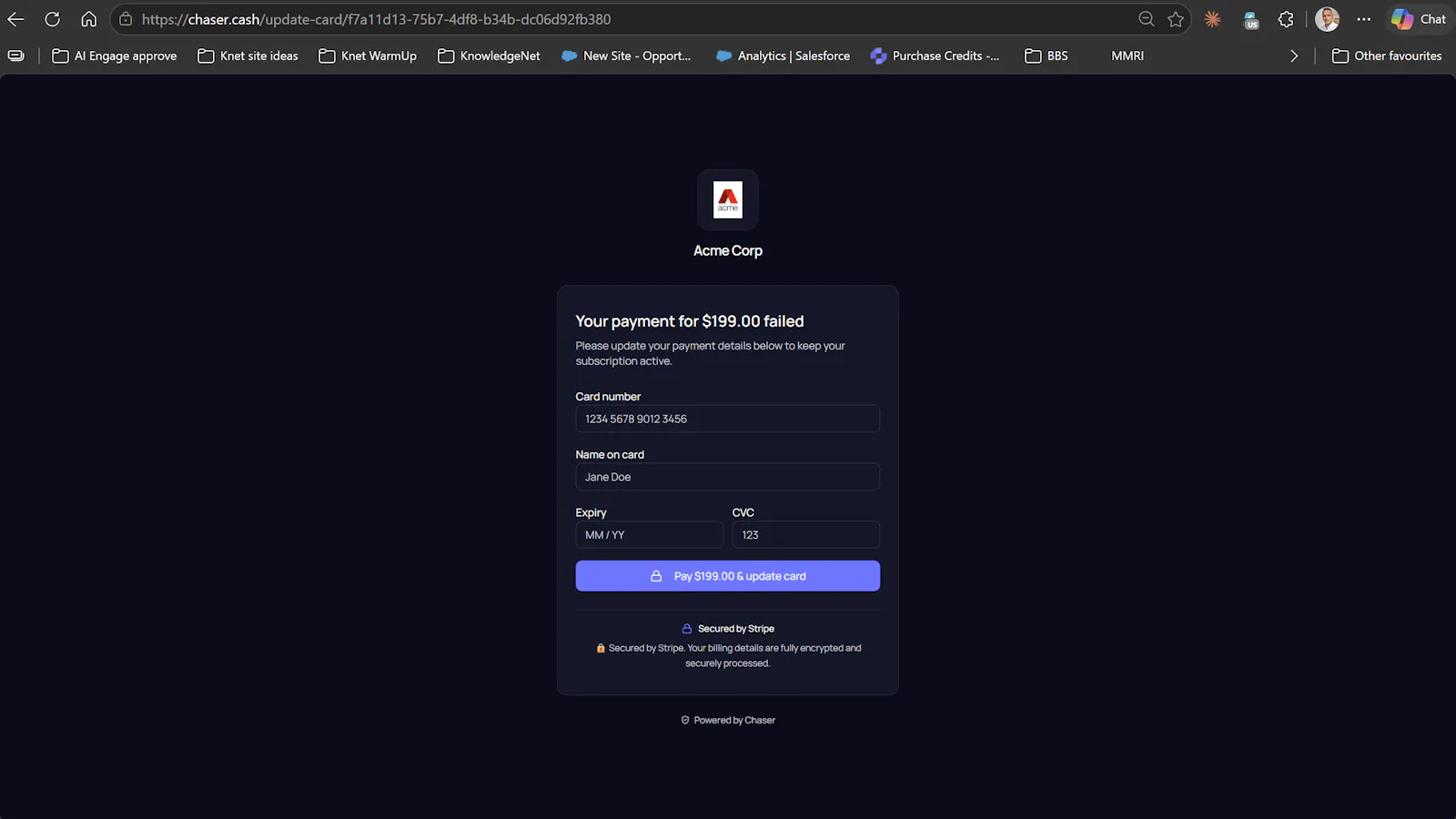
Task: Open Knet WarmUp bookmark folder
Action: pyautogui.click(x=368, y=56)
